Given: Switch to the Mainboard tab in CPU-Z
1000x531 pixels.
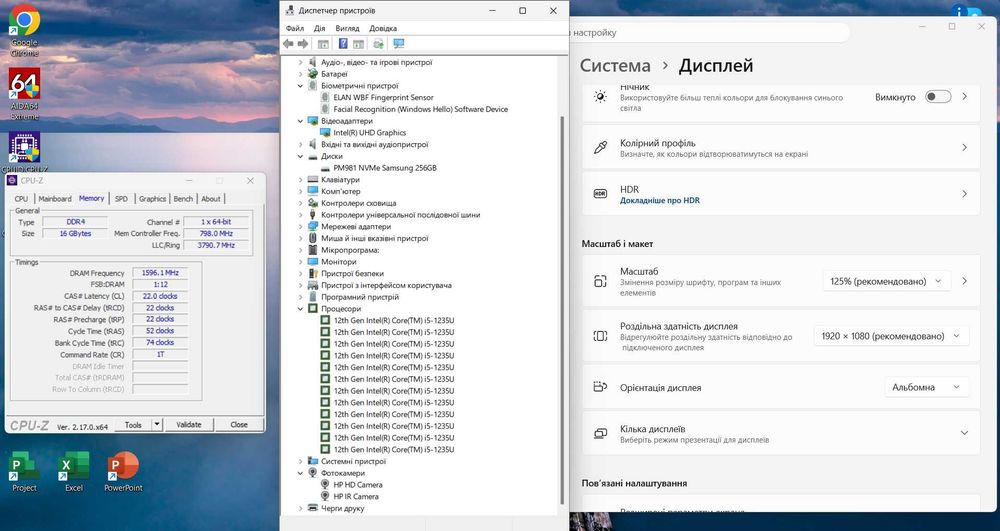Looking at the screenshot, I should click(x=55, y=199).
